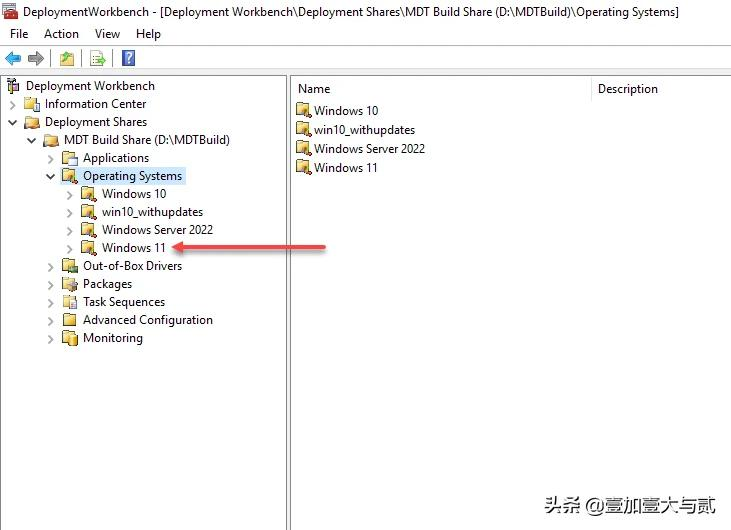Expand the Windows 11 tree folder
The width and height of the screenshot is (731, 530).
click(69, 249)
